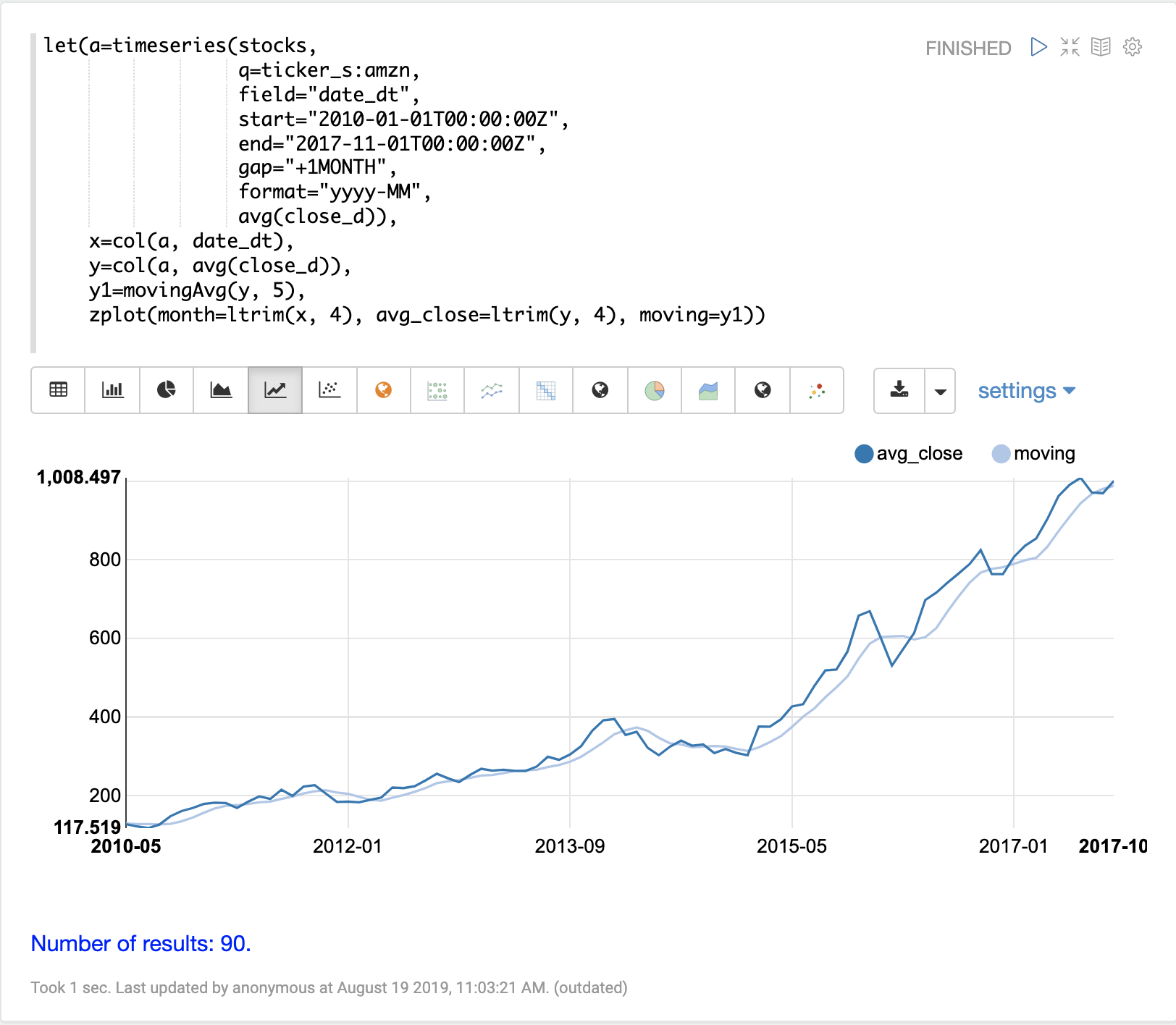Hide the code editor with the collapse-arrows icon
This screenshot has width=1176, height=1025.
(1070, 47)
